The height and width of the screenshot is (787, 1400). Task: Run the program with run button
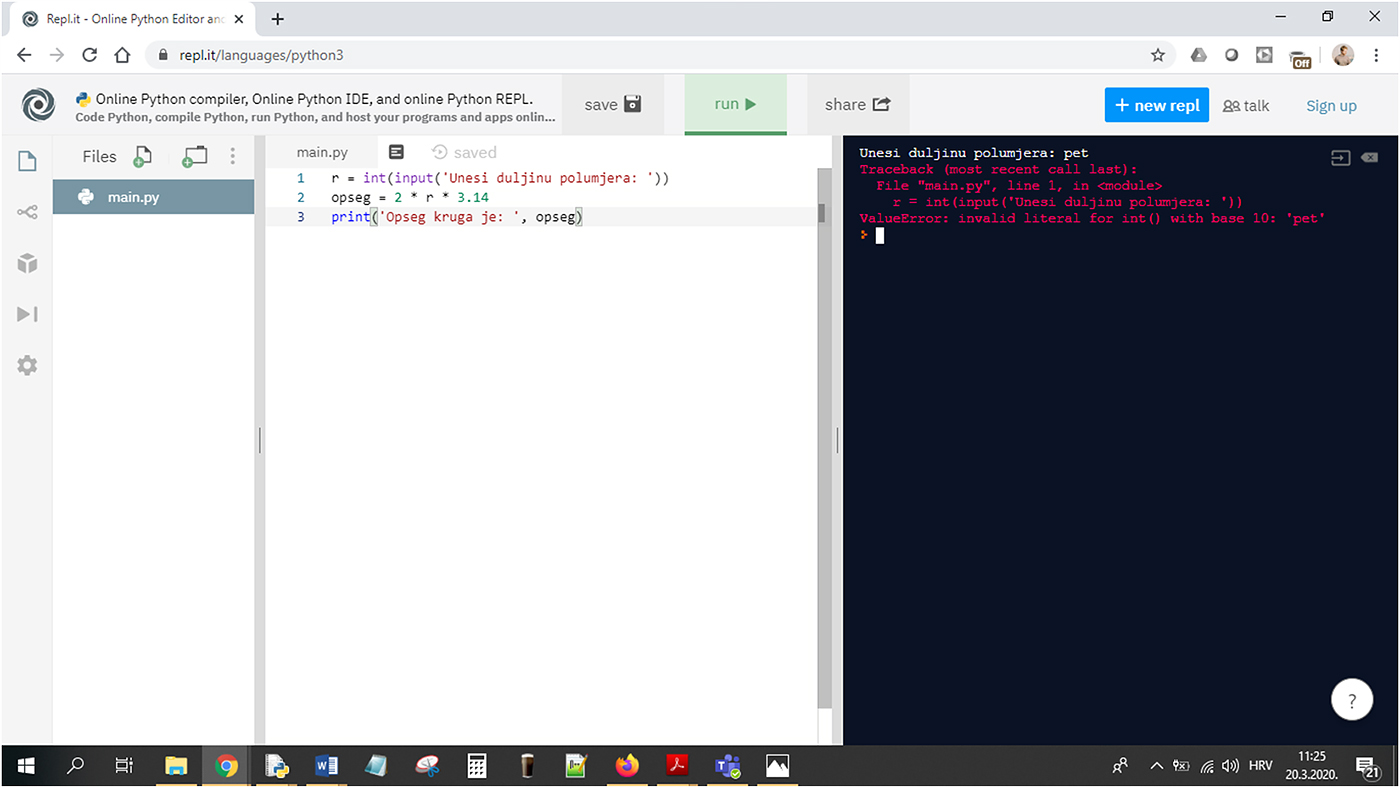(735, 104)
